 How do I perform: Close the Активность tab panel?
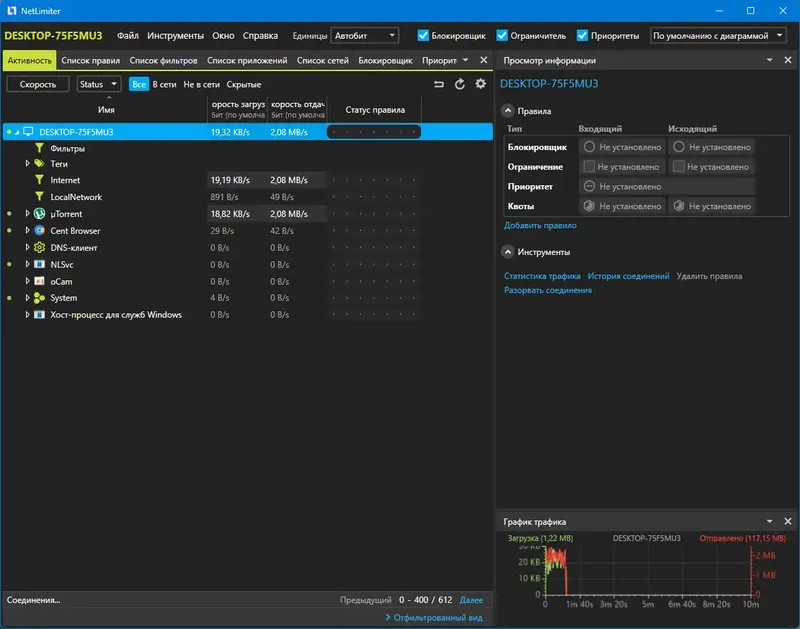tap(484, 60)
